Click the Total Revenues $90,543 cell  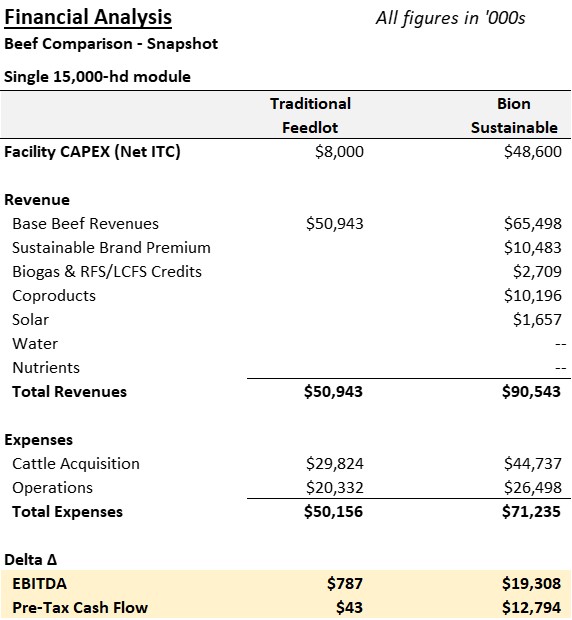click(x=531, y=392)
